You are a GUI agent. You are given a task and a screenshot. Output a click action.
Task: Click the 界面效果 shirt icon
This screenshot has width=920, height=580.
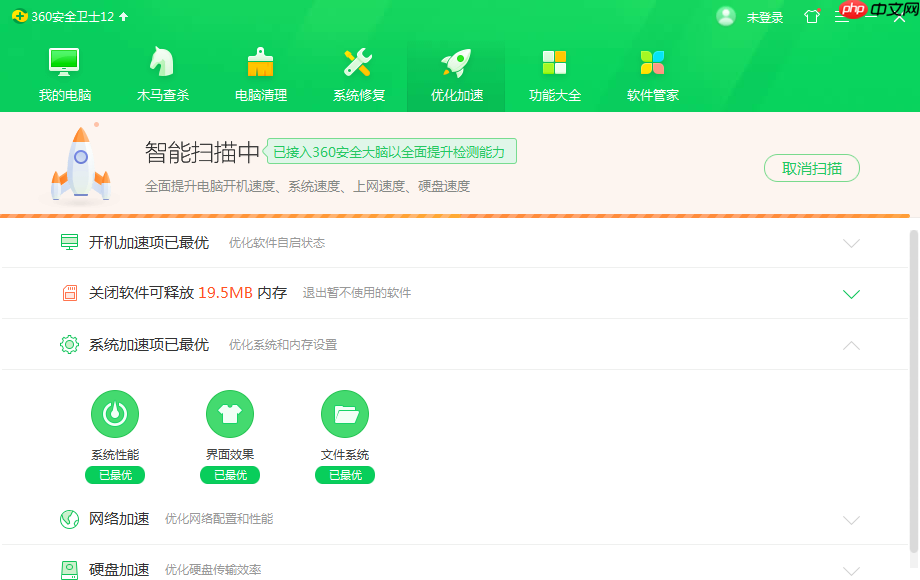coord(230,414)
